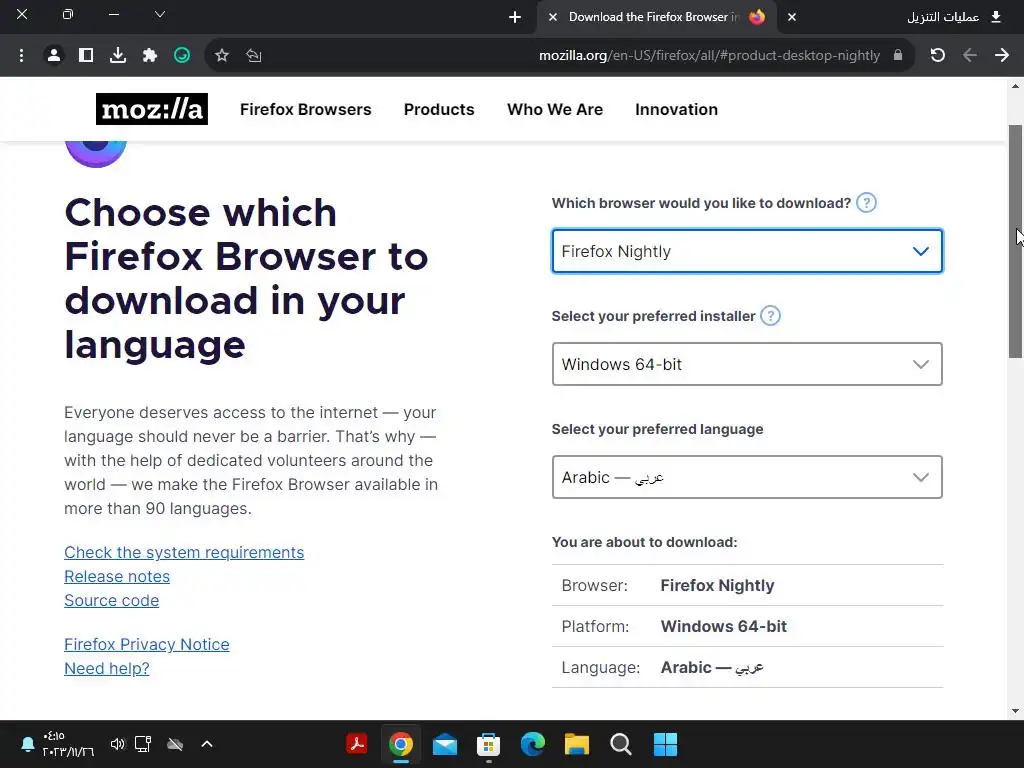Open the clock and date in the tray
Screen dimensions: 1024x768
tap(68, 744)
